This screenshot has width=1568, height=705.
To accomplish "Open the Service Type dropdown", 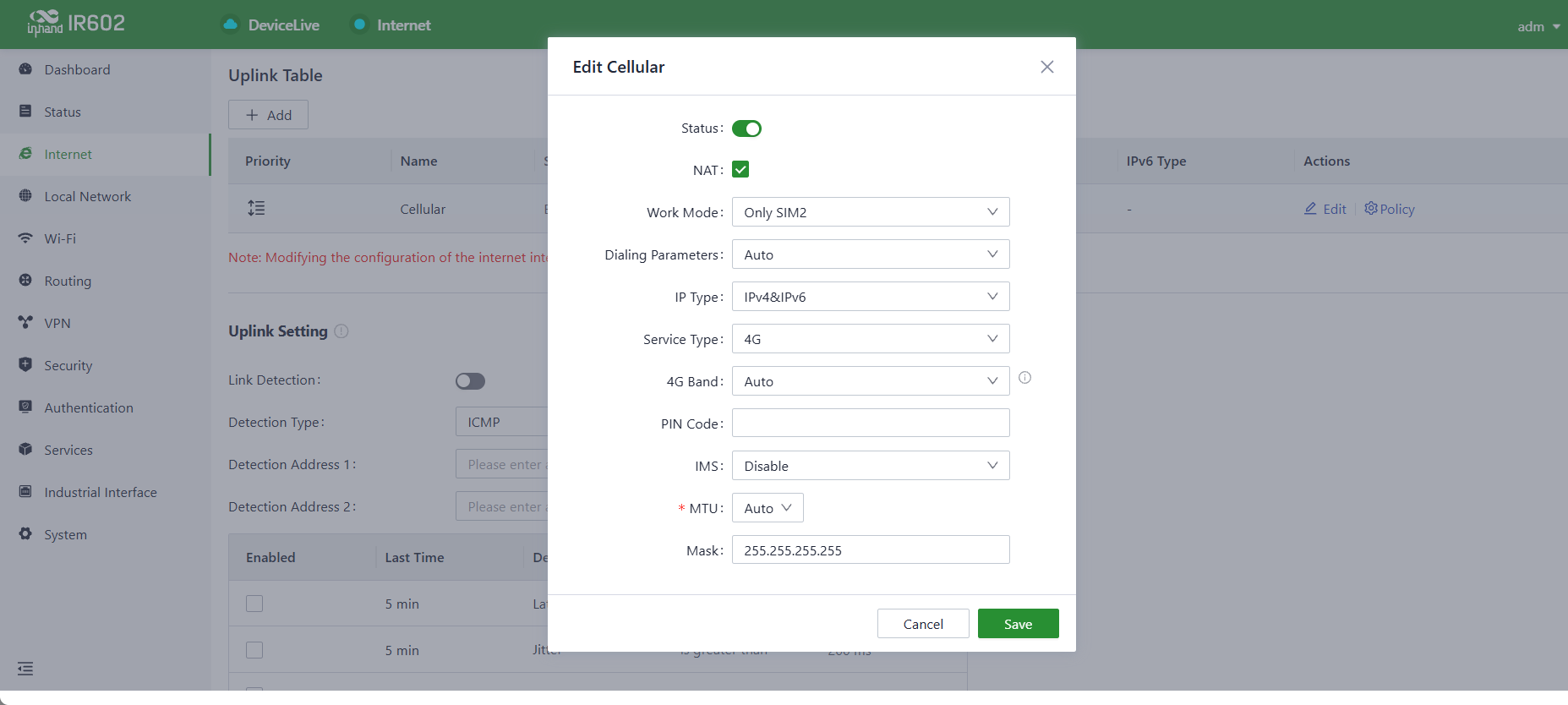I will pyautogui.click(x=871, y=339).
